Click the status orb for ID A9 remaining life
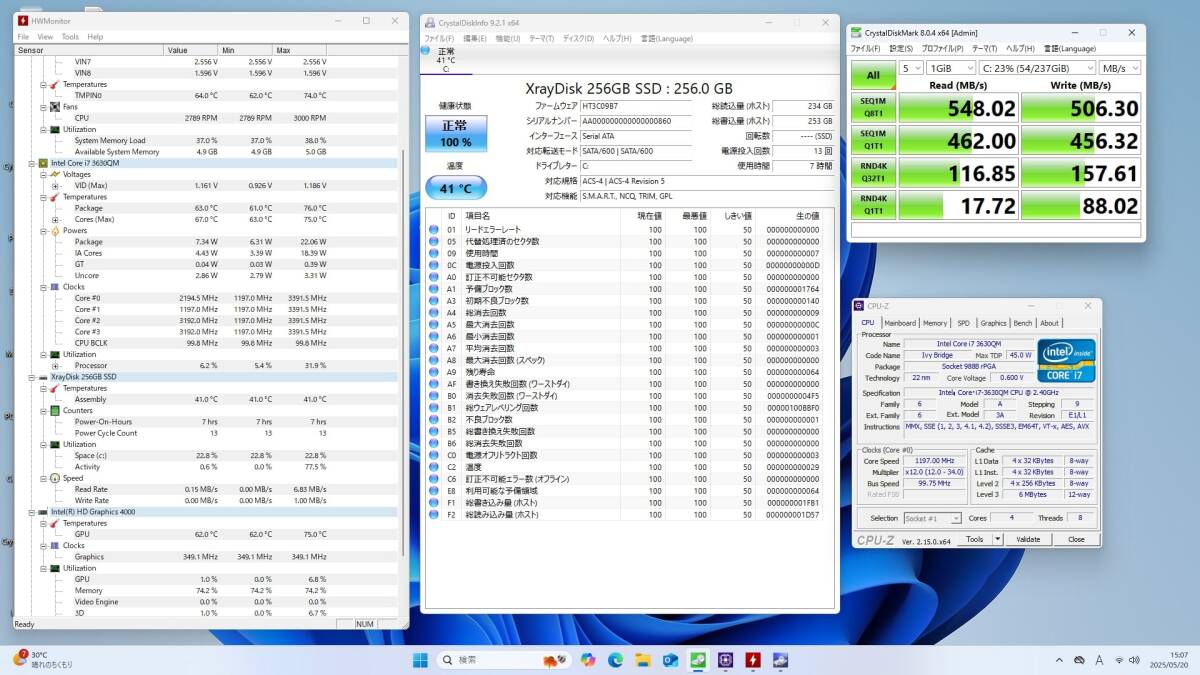The image size is (1200, 675). (x=434, y=372)
